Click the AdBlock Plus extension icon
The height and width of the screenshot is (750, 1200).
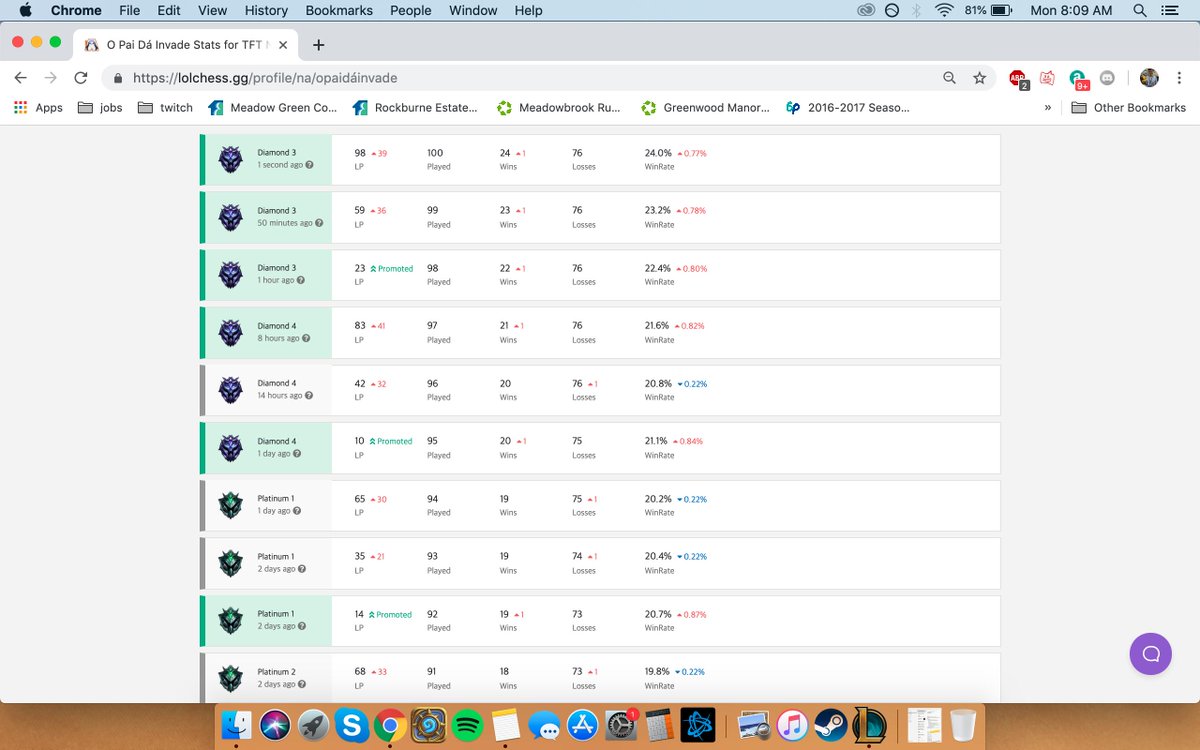(1018, 78)
